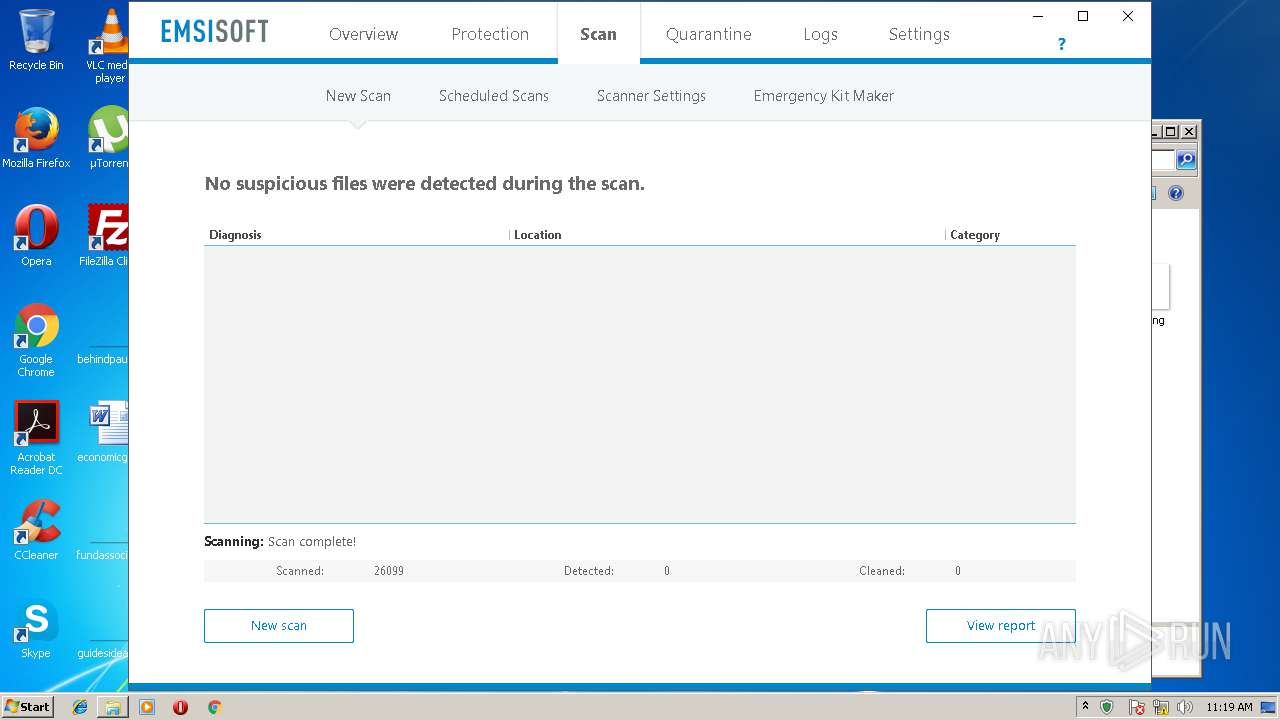Click help icon in background window
The image size is (1280, 720).
coord(1176,193)
